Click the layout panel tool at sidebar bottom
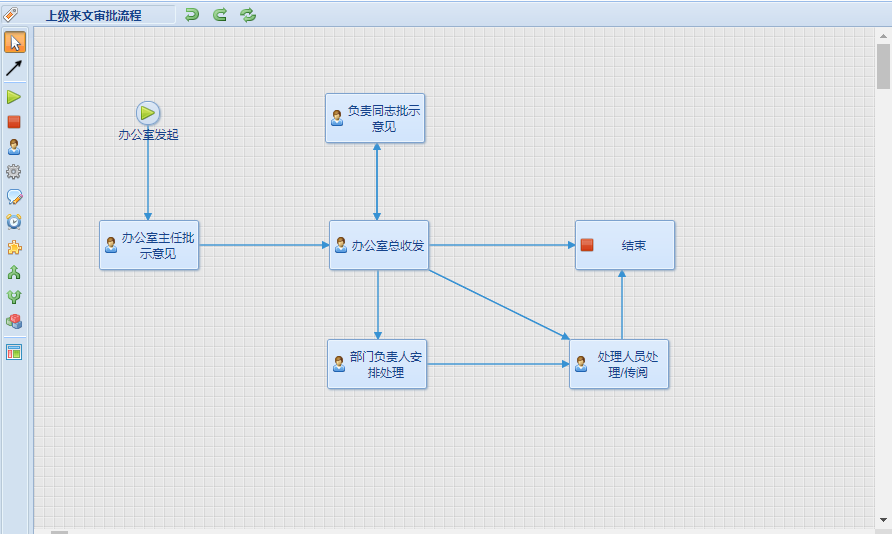This screenshot has height=534, width=892. [14, 352]
